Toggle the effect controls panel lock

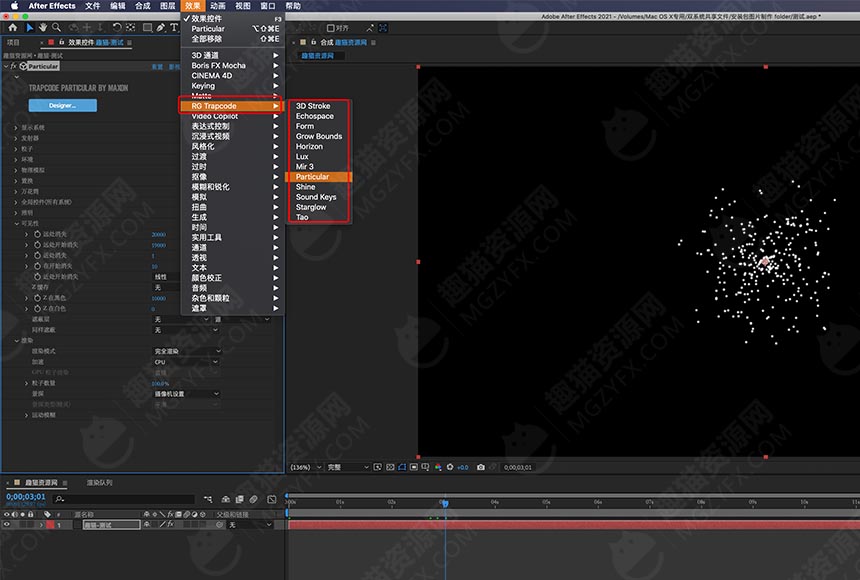pyautogui.click(x=61, y=42)
